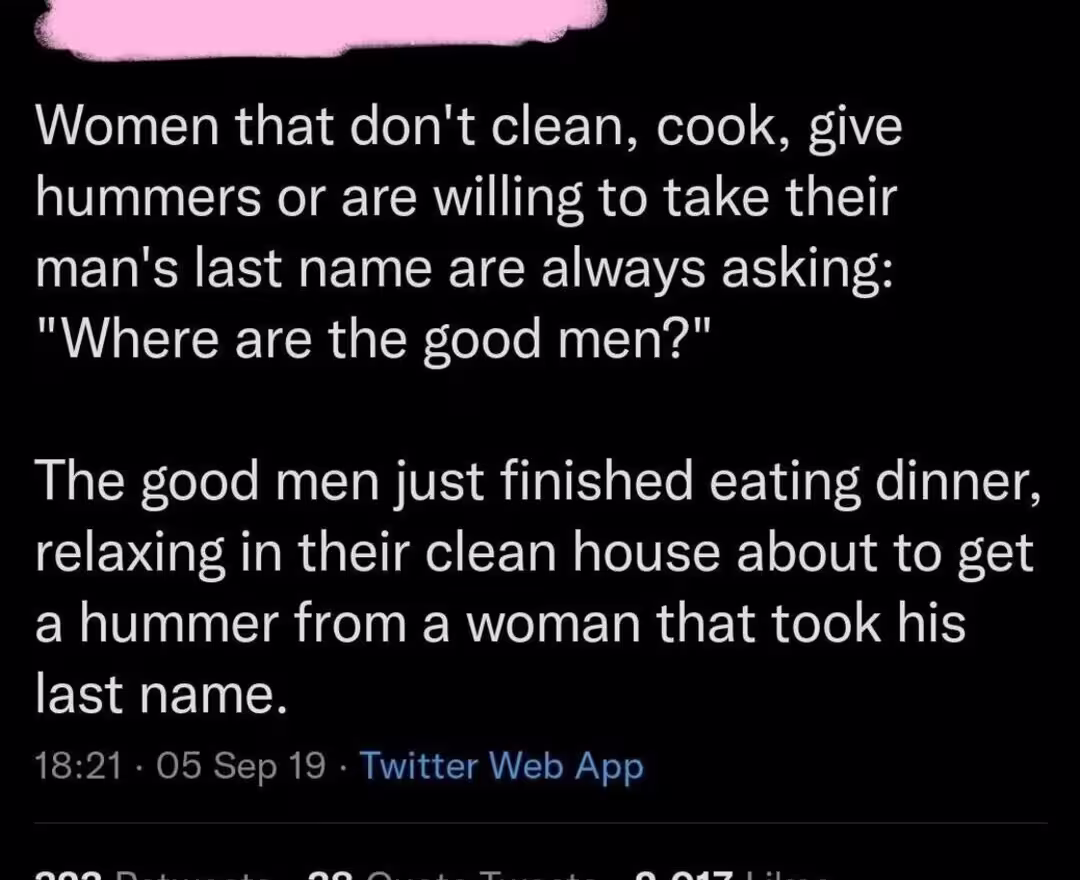Screen dimensions: 1080x880
Task: Click the line starting "relaxing in their clean house"
Action: (534, 553)
